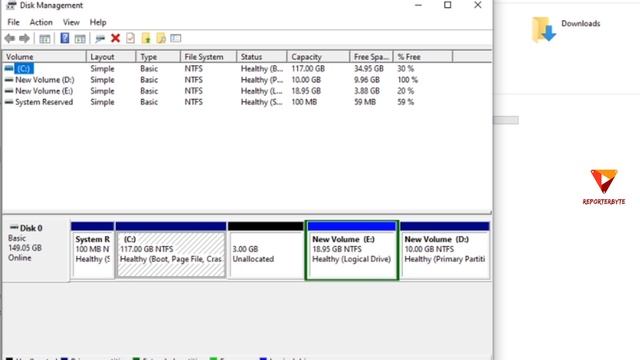
Task: Minimize the Disk Management window
Action: [x=418, y=5]
